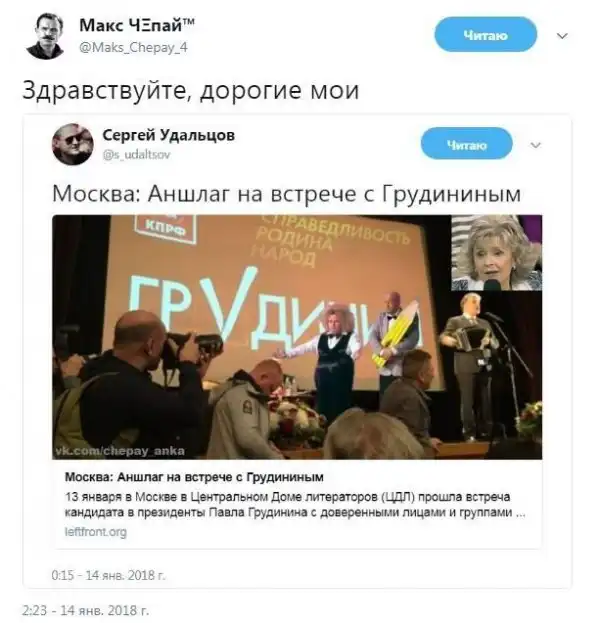
Task: Open Сергей Удальцов profile avatar
Action: pyautogui.click(x=73, y=144)
